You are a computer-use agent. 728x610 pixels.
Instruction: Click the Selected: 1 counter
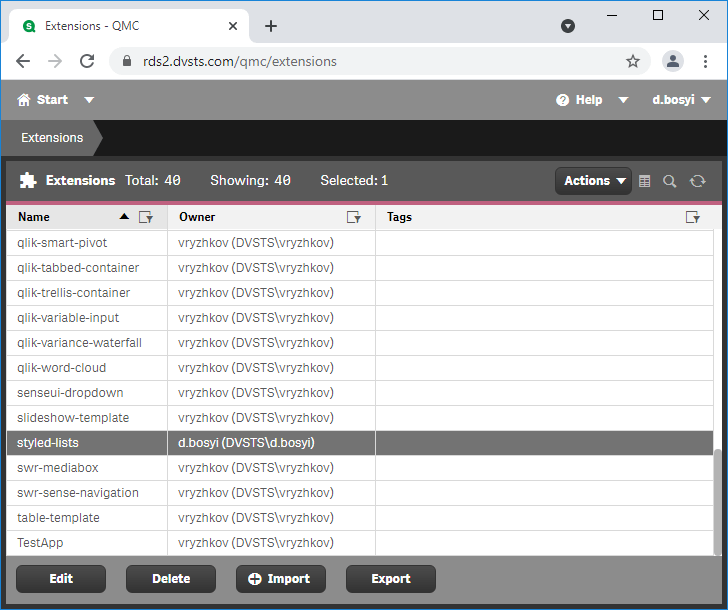[354, 181]
